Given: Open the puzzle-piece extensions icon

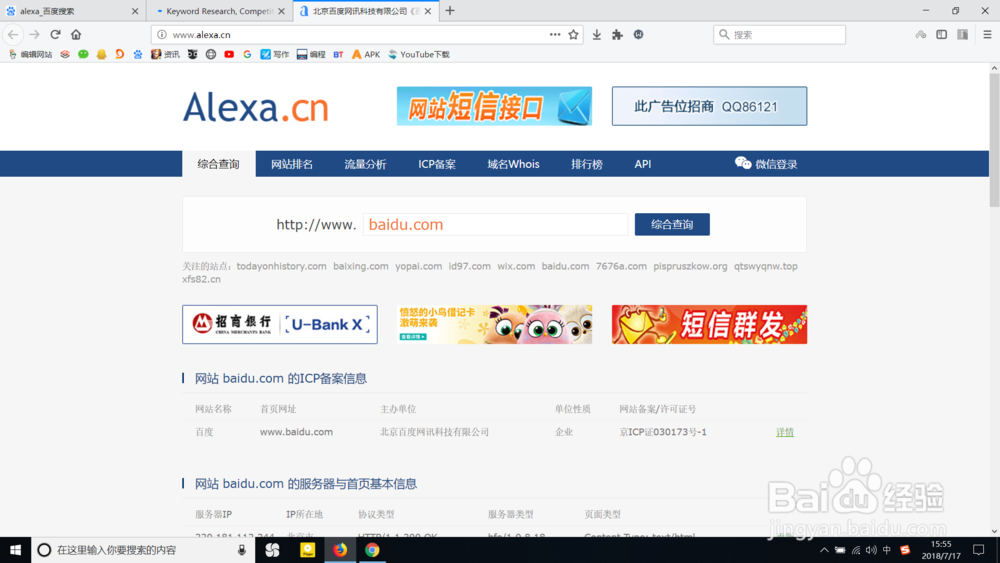Looking at the screenshot, I should (x=617, y=34).
